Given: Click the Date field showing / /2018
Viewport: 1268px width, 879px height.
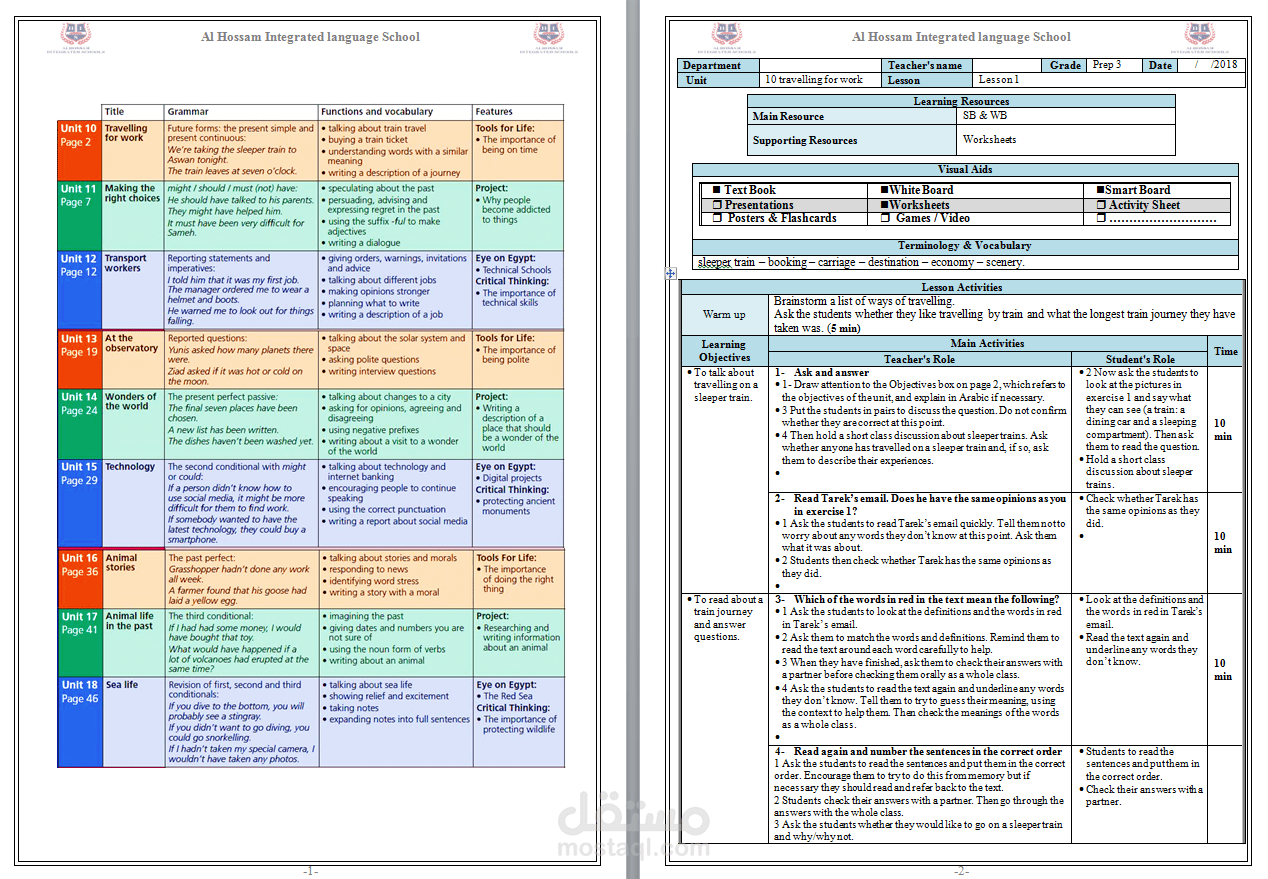Looking at the screenshot, I should (x=1210, y=65).
